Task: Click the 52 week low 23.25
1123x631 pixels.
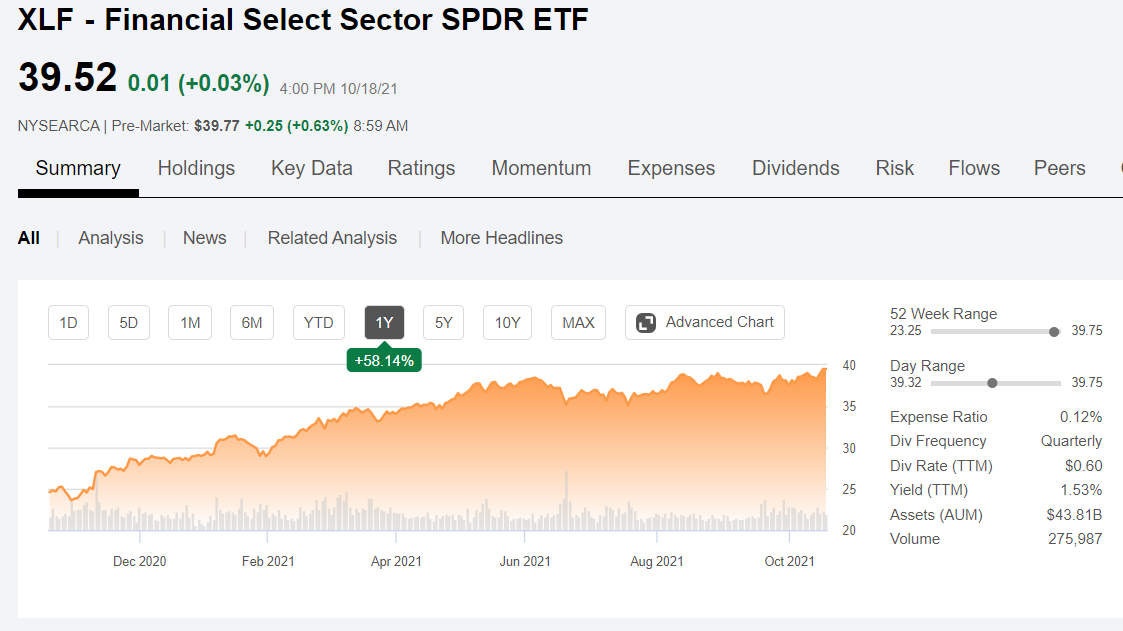Action: (905, 331)
